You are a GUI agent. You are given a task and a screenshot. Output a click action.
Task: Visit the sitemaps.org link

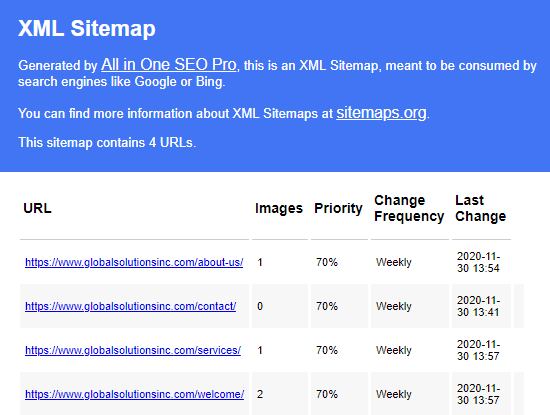pos(381,113)
